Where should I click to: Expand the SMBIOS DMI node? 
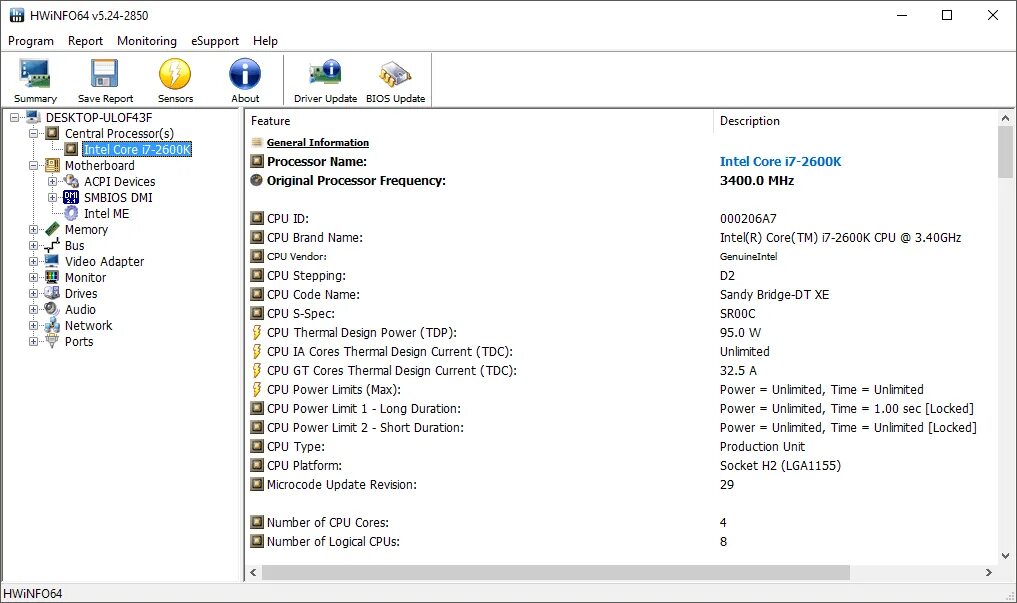pos(53,197)
